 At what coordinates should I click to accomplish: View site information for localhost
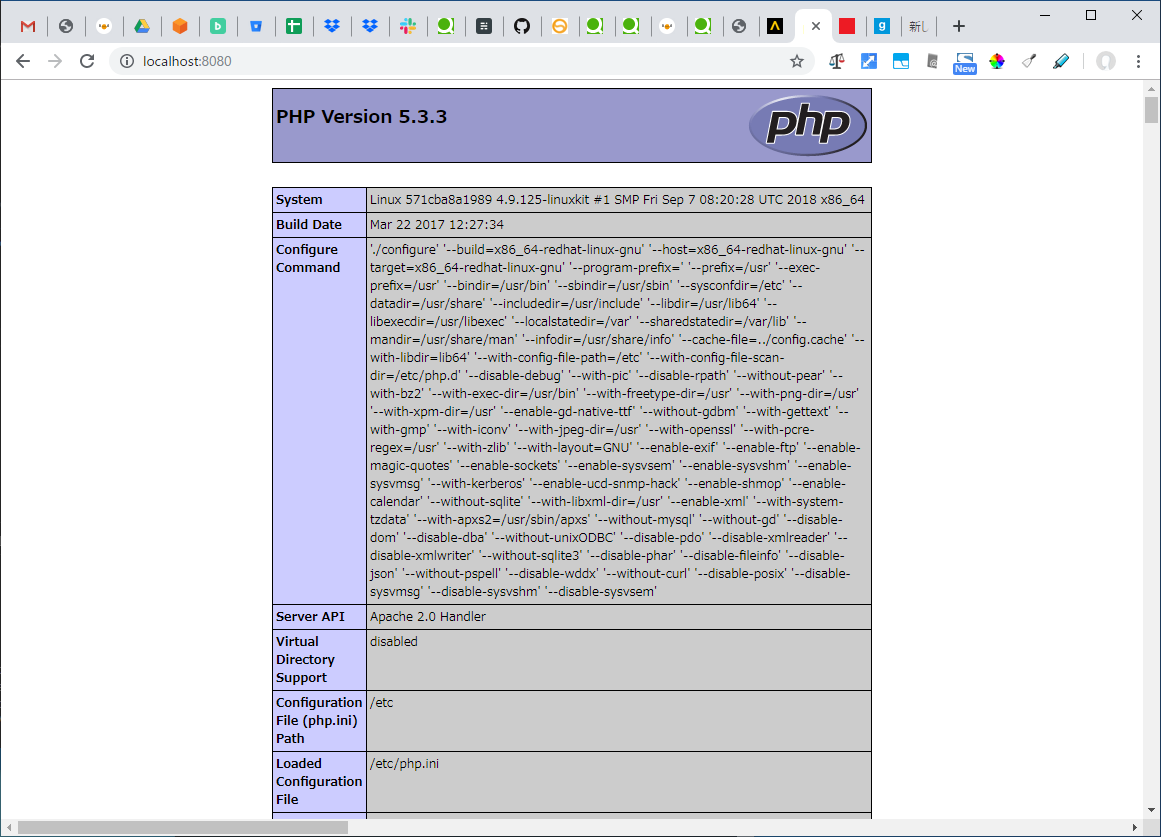coord(127,61)
